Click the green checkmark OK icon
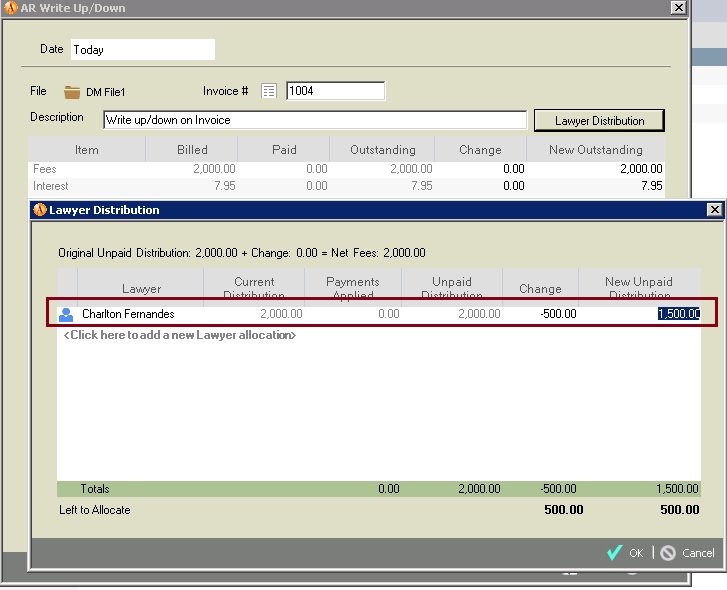Image resolution: width=727 pixels, height=590 pixels. pyautogui.click(x=614, y=552)
